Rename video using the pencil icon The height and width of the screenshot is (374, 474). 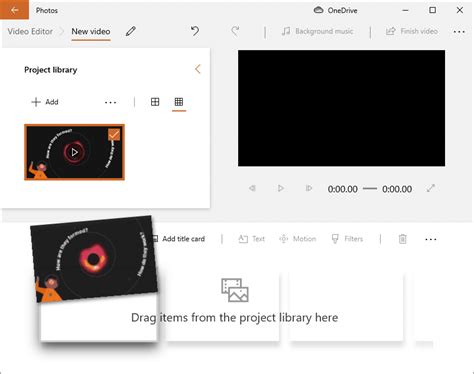pyautogui.click(x=131, y=31)
